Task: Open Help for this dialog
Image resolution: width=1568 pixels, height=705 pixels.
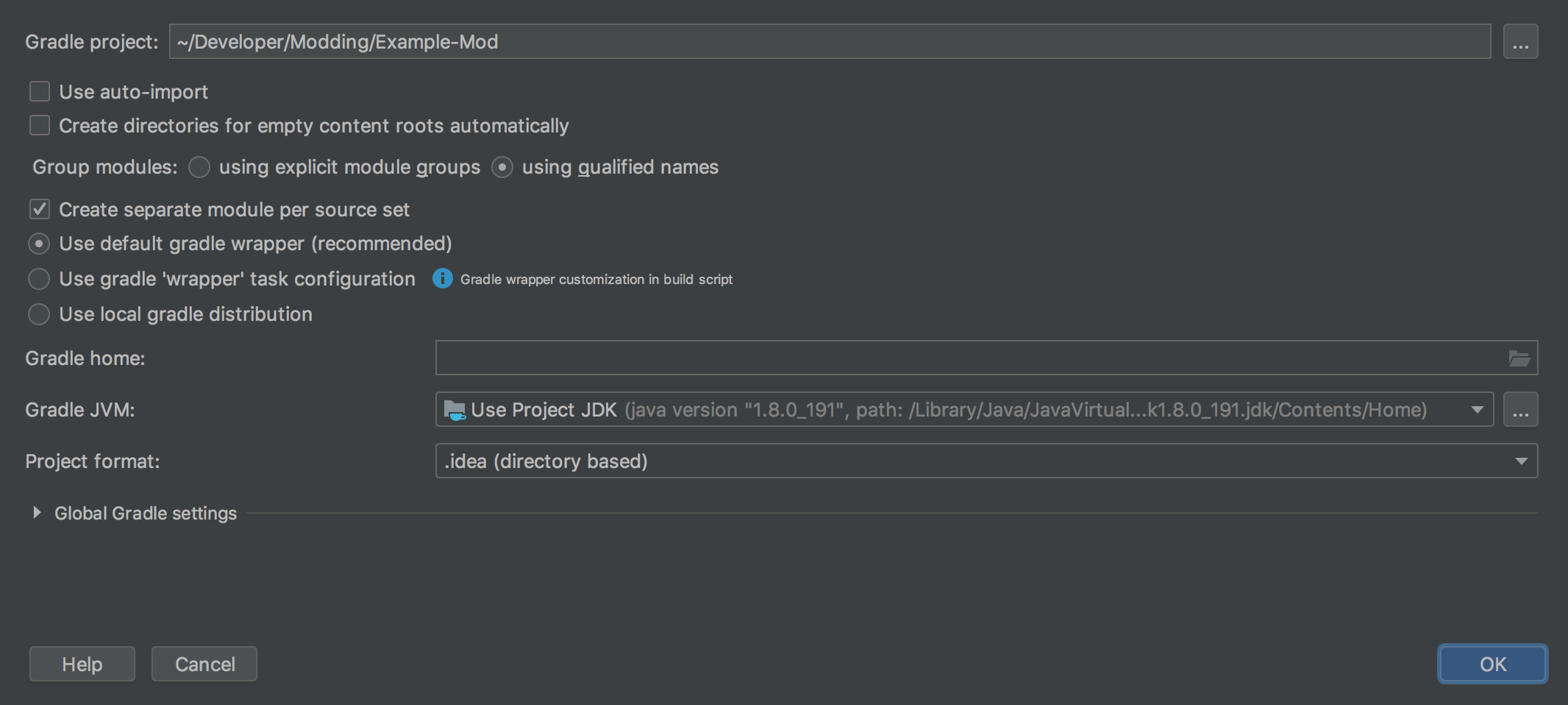Action: tap(82, 665)
